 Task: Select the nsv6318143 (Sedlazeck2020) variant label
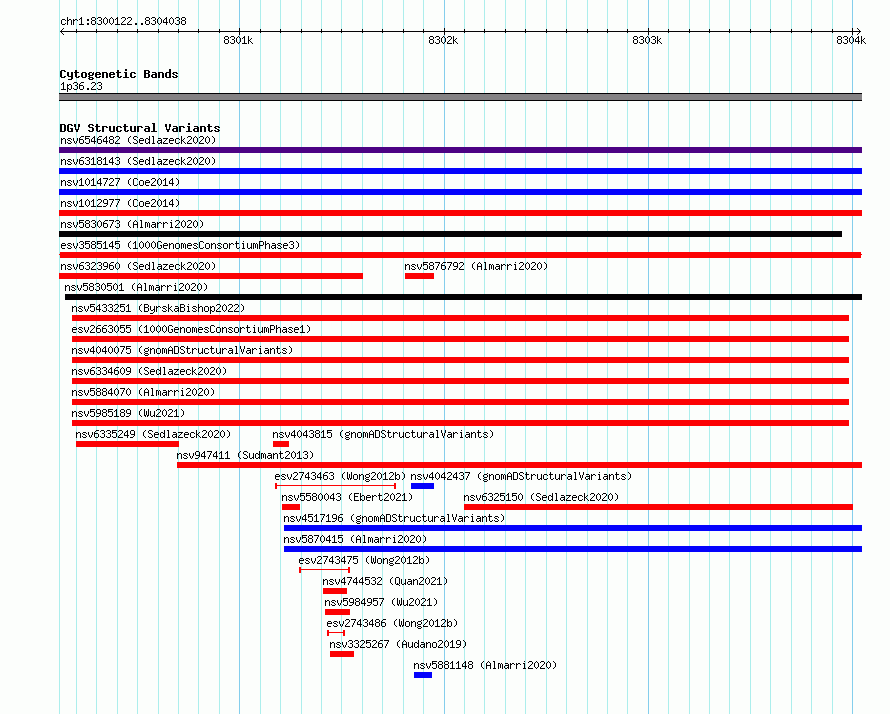click(x=138, y=161)
